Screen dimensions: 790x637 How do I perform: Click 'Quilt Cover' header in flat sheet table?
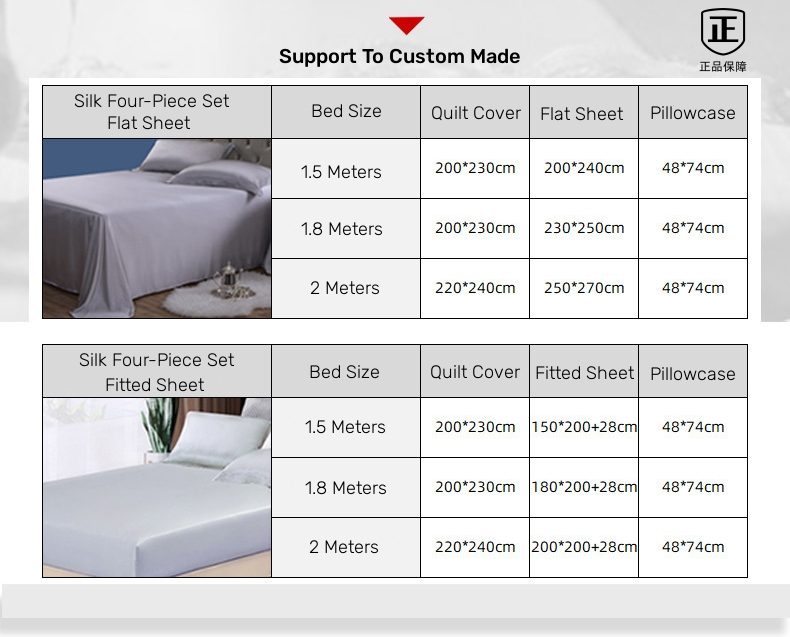click(475, 113)
